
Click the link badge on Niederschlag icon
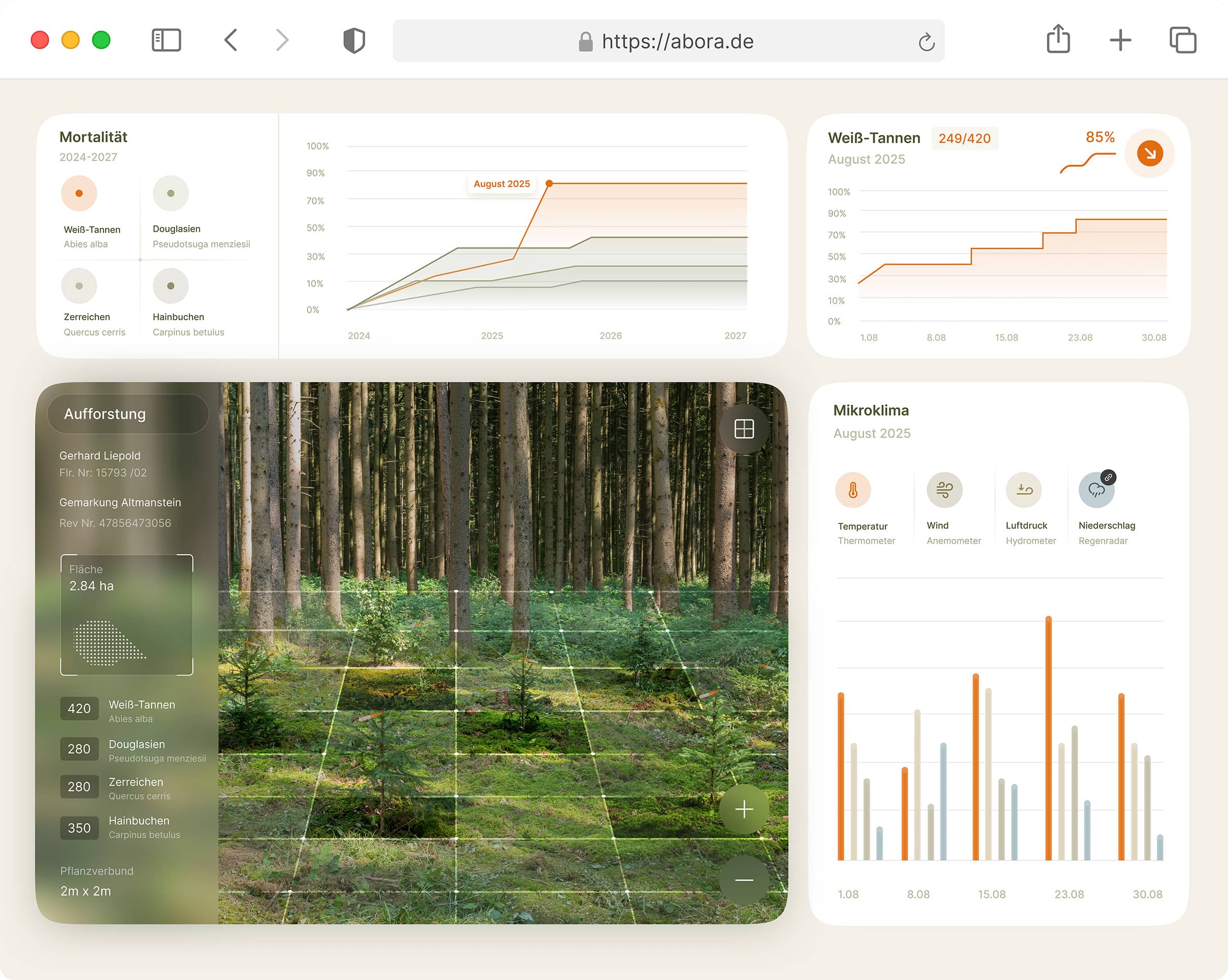point(1108,477)
